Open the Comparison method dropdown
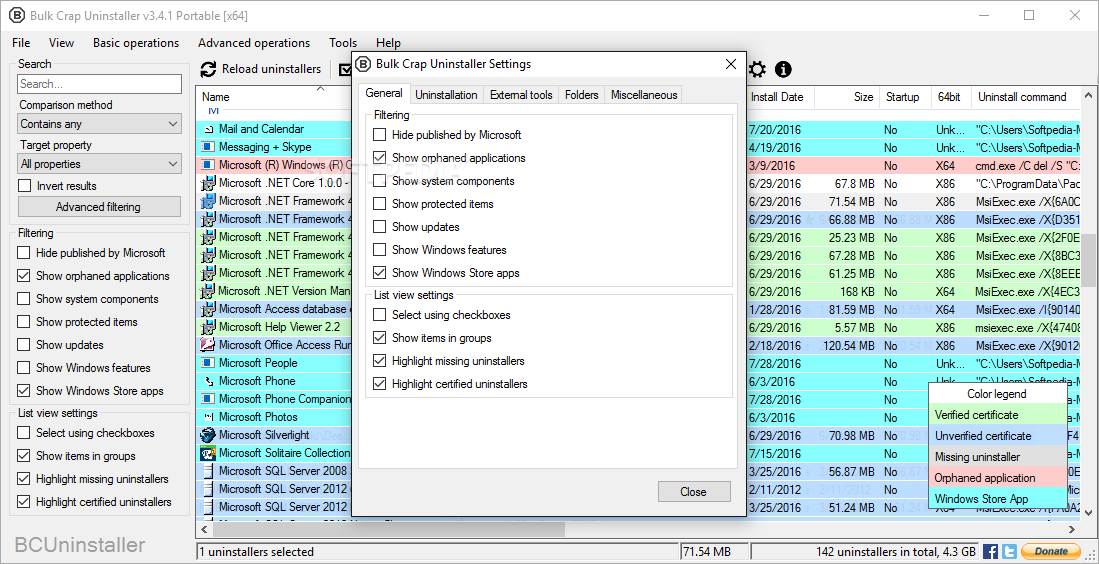1099x564 pixels. click(100, 124)
